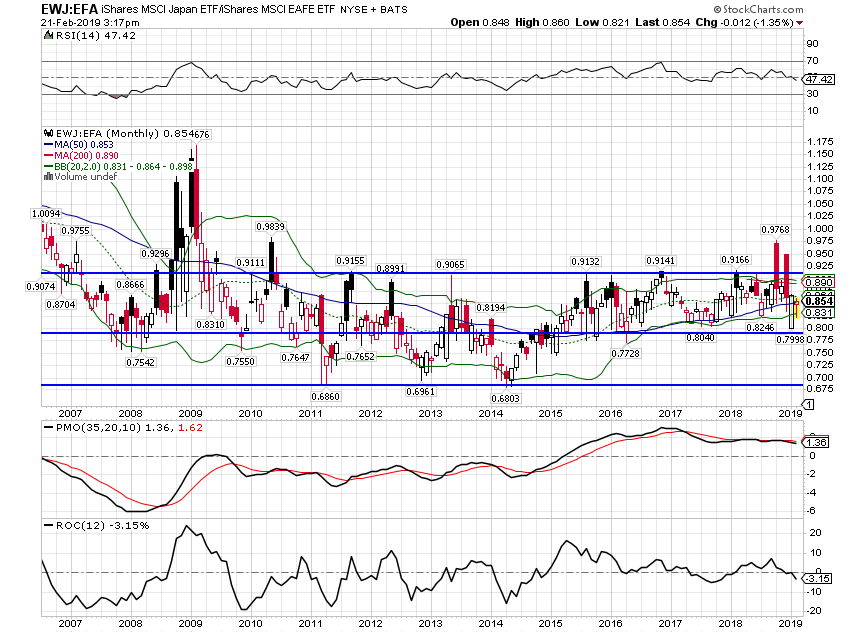Click the 0.8666 price label
850x633 pixels.
tap(130, 285)
